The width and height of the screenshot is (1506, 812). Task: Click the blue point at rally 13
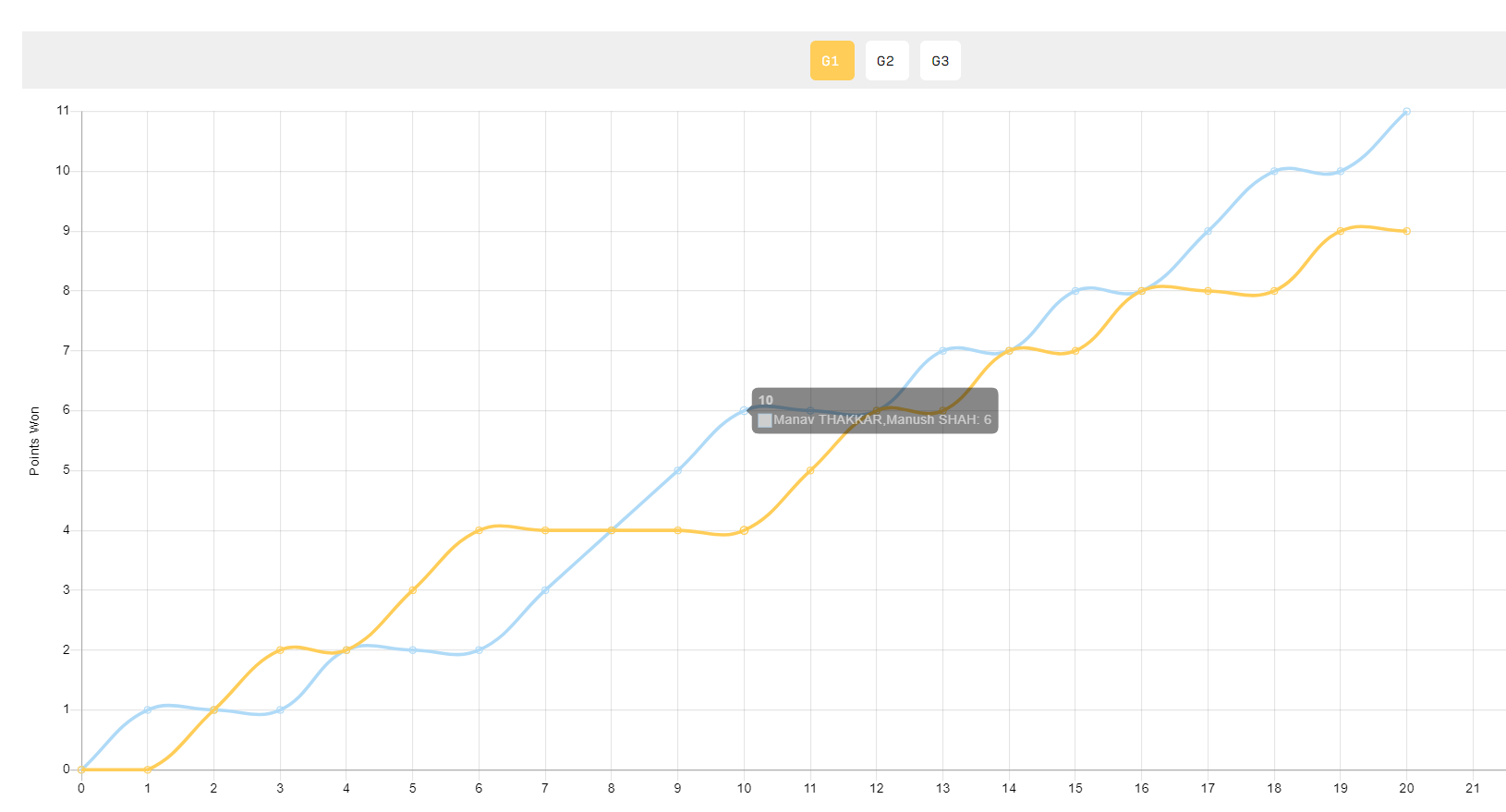[942, 350]
